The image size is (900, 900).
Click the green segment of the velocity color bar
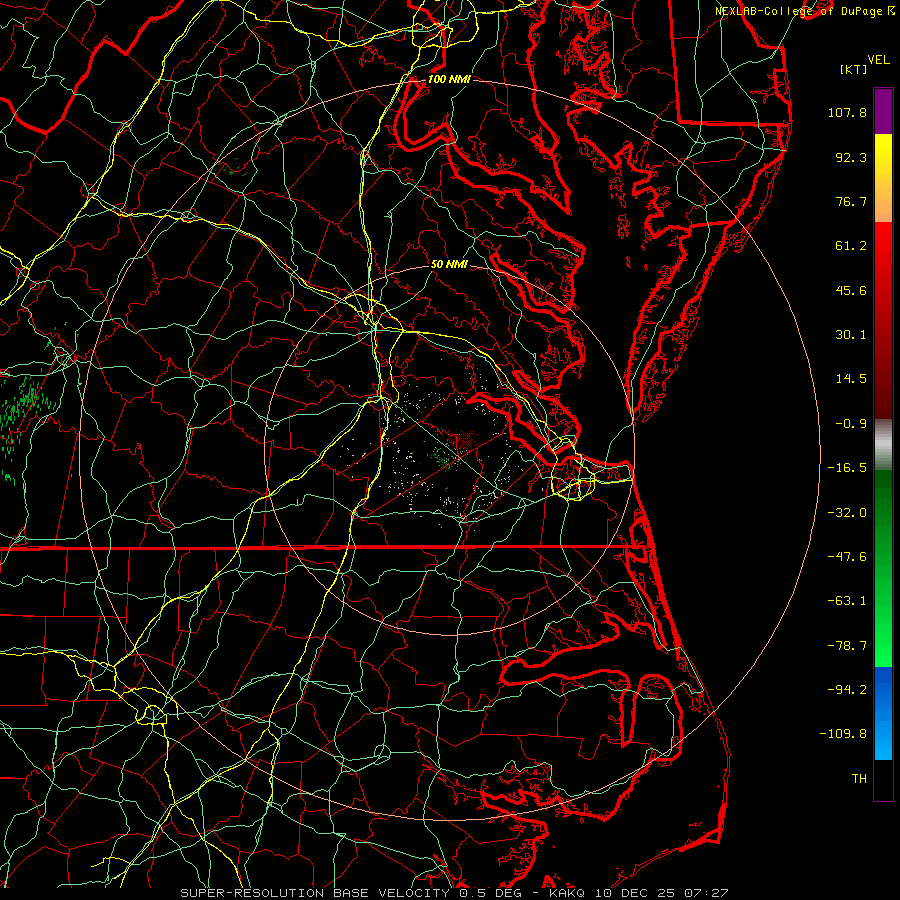point(883,568)
